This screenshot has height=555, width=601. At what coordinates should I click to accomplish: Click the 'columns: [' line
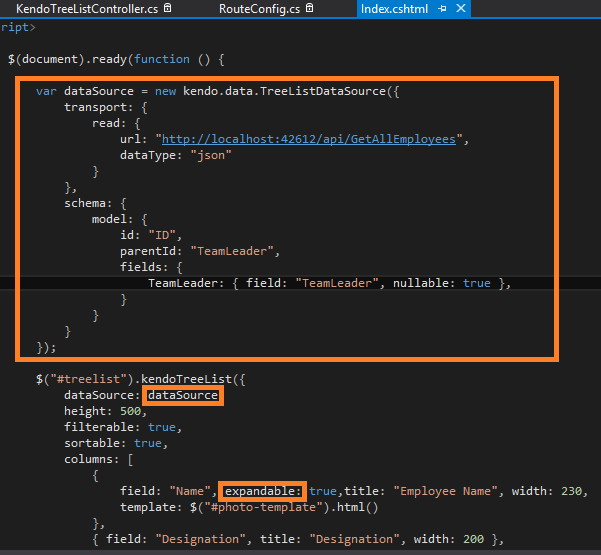(99, 459)
